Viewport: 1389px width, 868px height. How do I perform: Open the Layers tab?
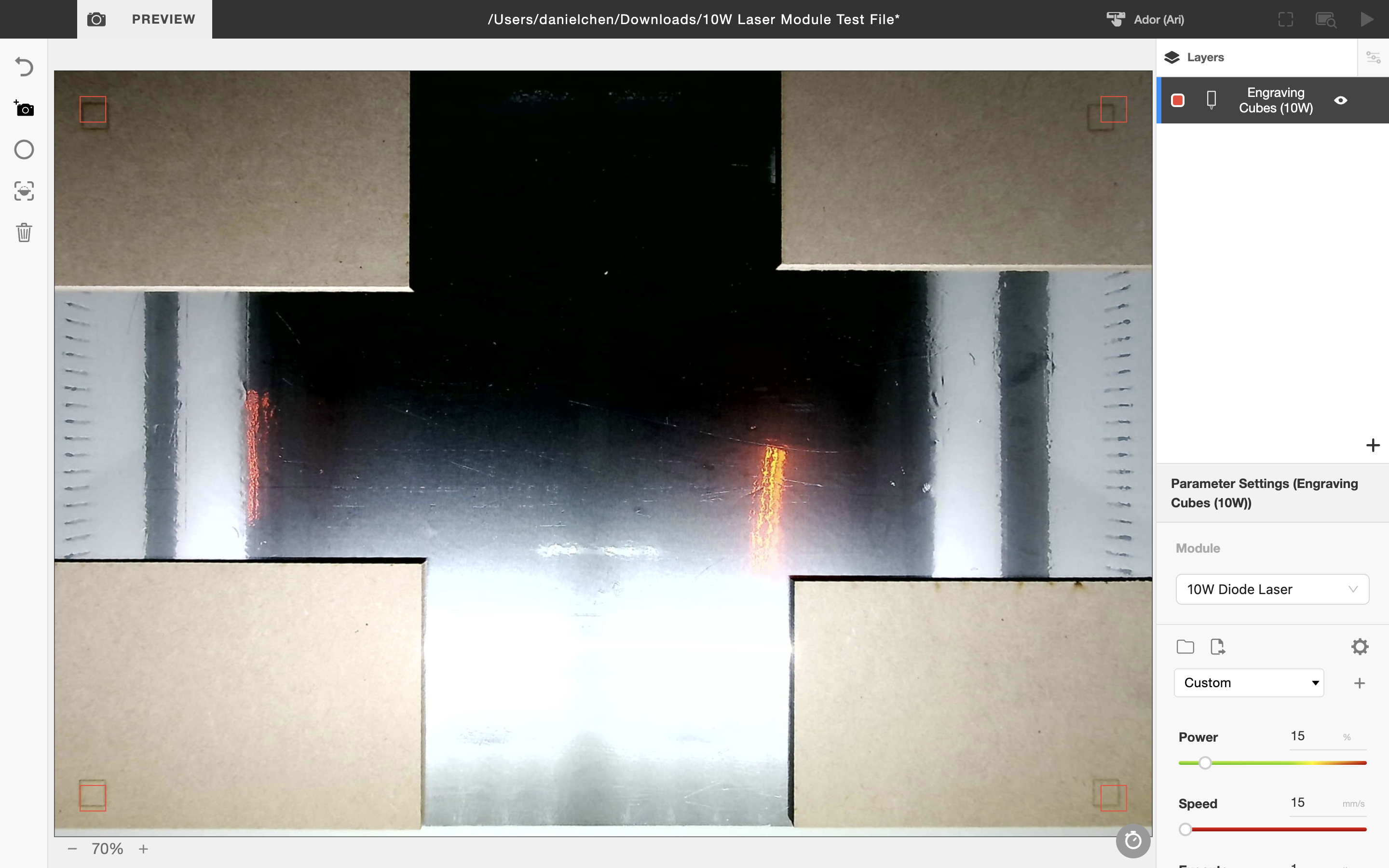click(1256, 57)
